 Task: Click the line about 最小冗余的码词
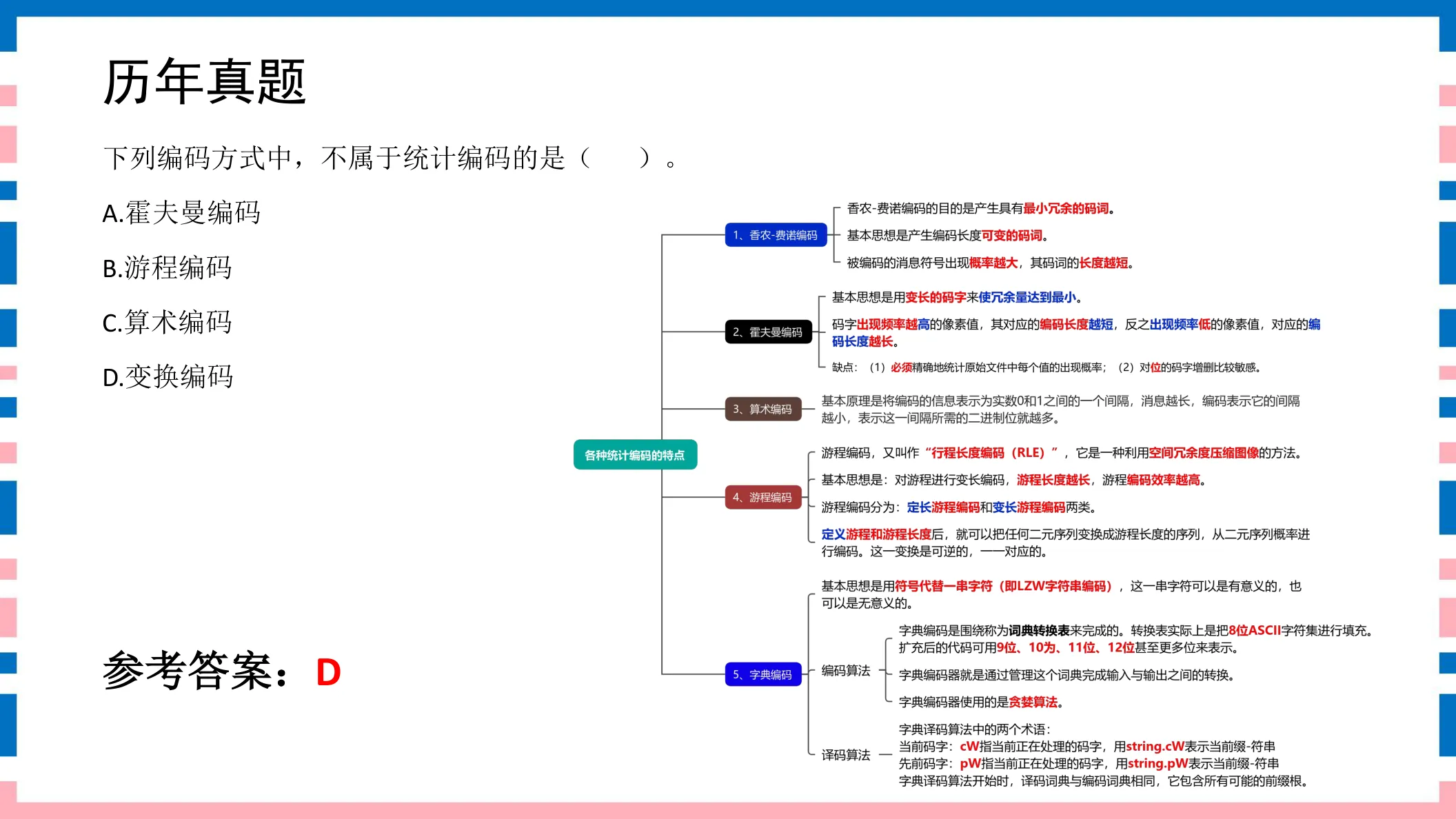point(981,208)
